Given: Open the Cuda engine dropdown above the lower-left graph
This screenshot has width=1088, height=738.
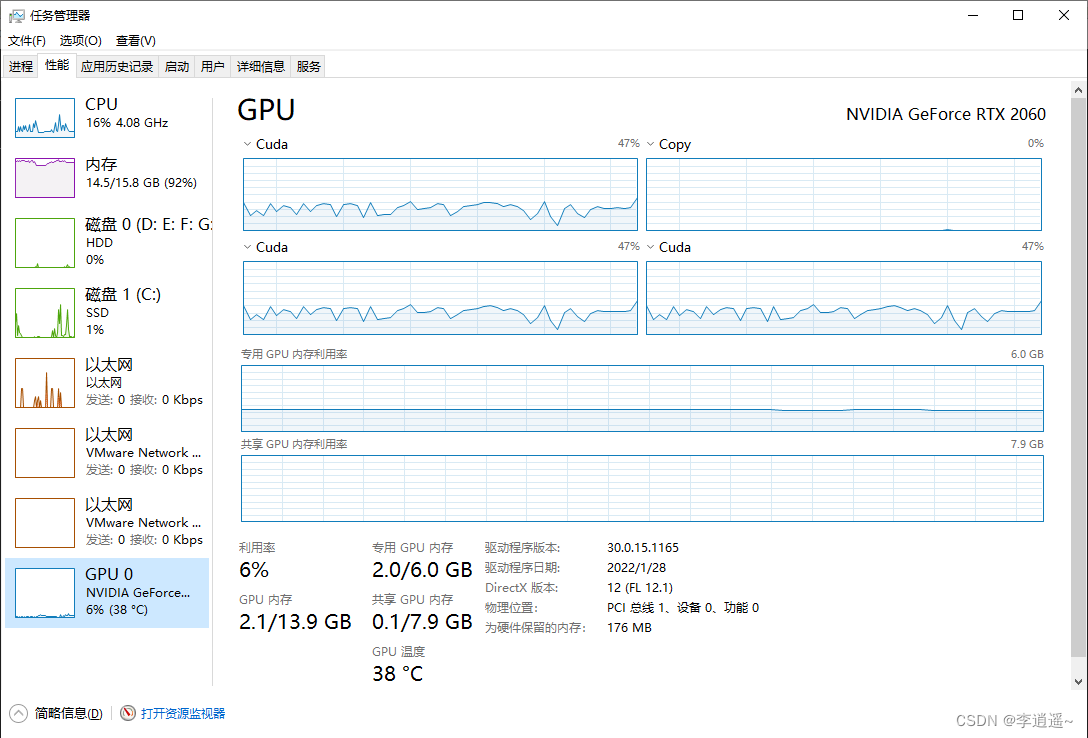Looking at the screenshot, I should 247,248.
